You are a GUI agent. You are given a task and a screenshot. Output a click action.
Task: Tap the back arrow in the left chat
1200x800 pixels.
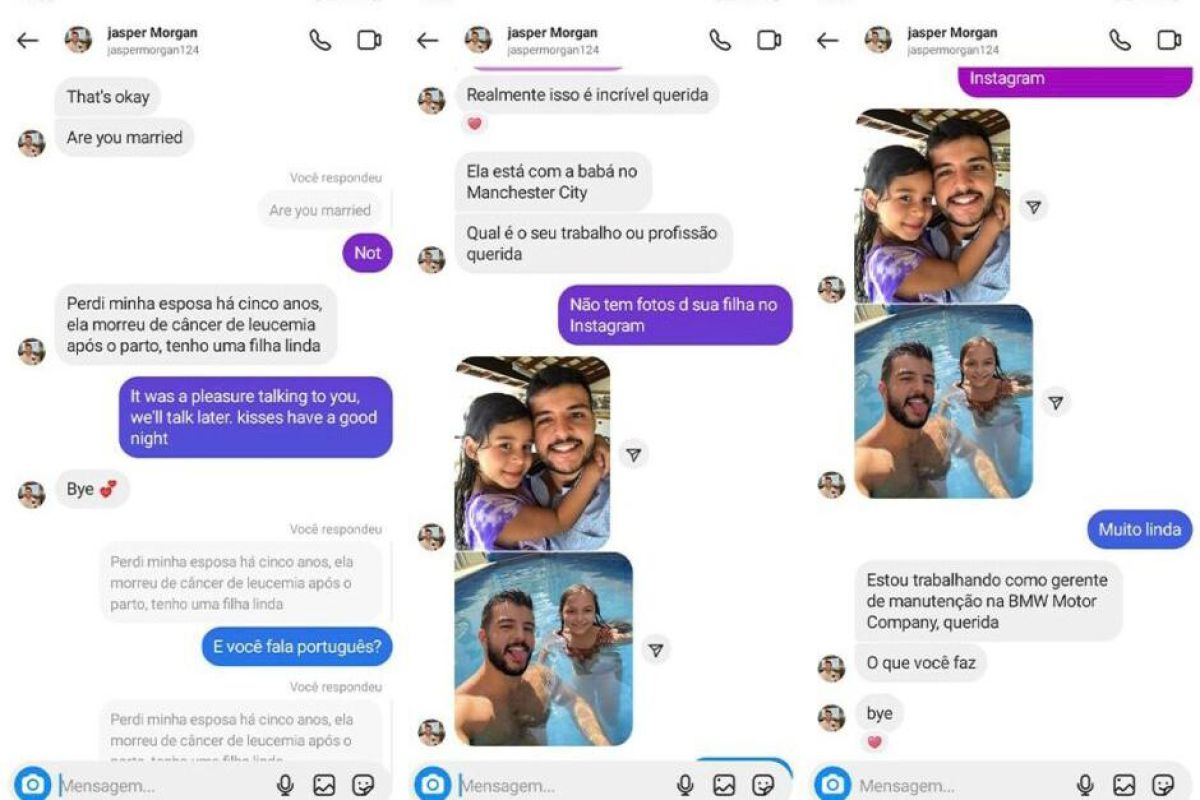pos(27,41)
